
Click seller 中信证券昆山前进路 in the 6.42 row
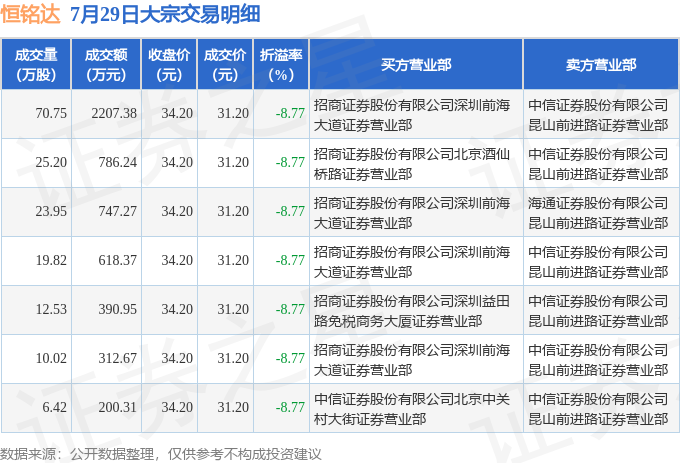pos(598,409)
